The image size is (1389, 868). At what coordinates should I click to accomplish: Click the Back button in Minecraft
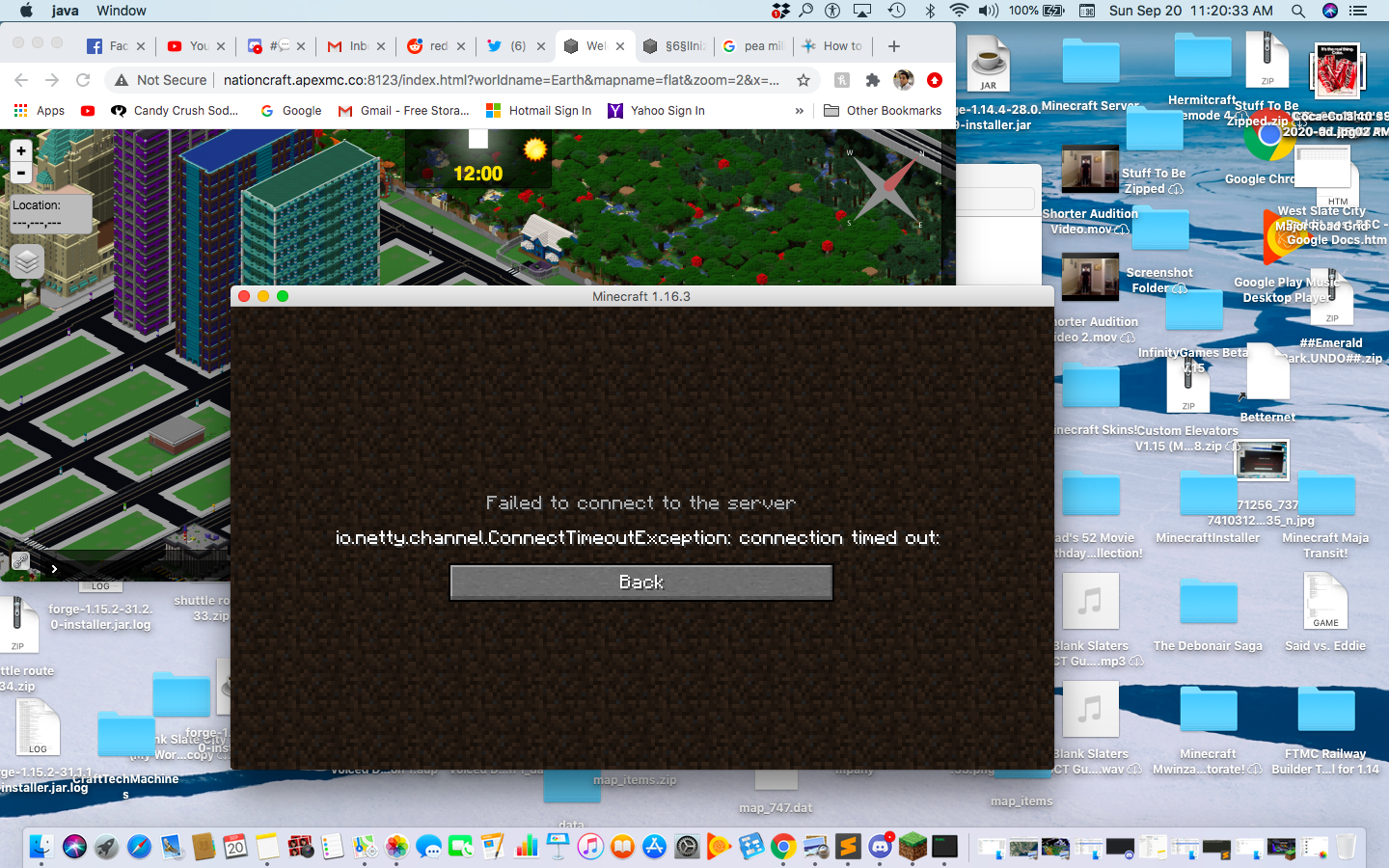coord(641,583)
